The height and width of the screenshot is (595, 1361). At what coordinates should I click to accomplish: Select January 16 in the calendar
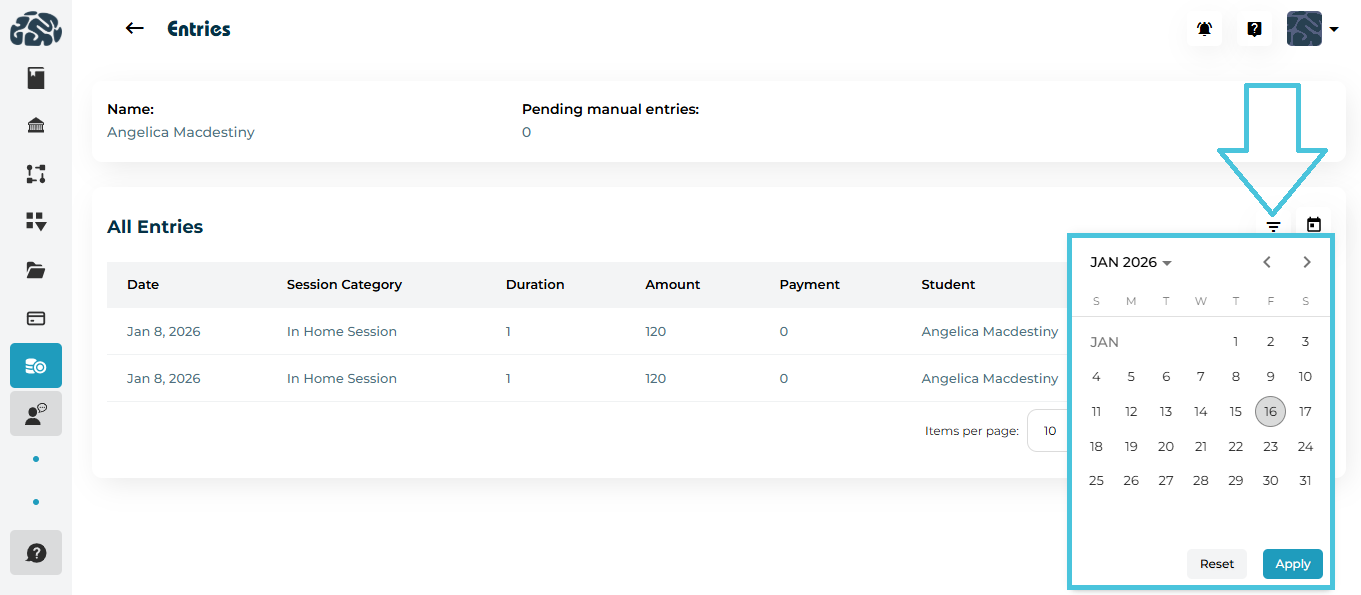[x=1270, y=411]
